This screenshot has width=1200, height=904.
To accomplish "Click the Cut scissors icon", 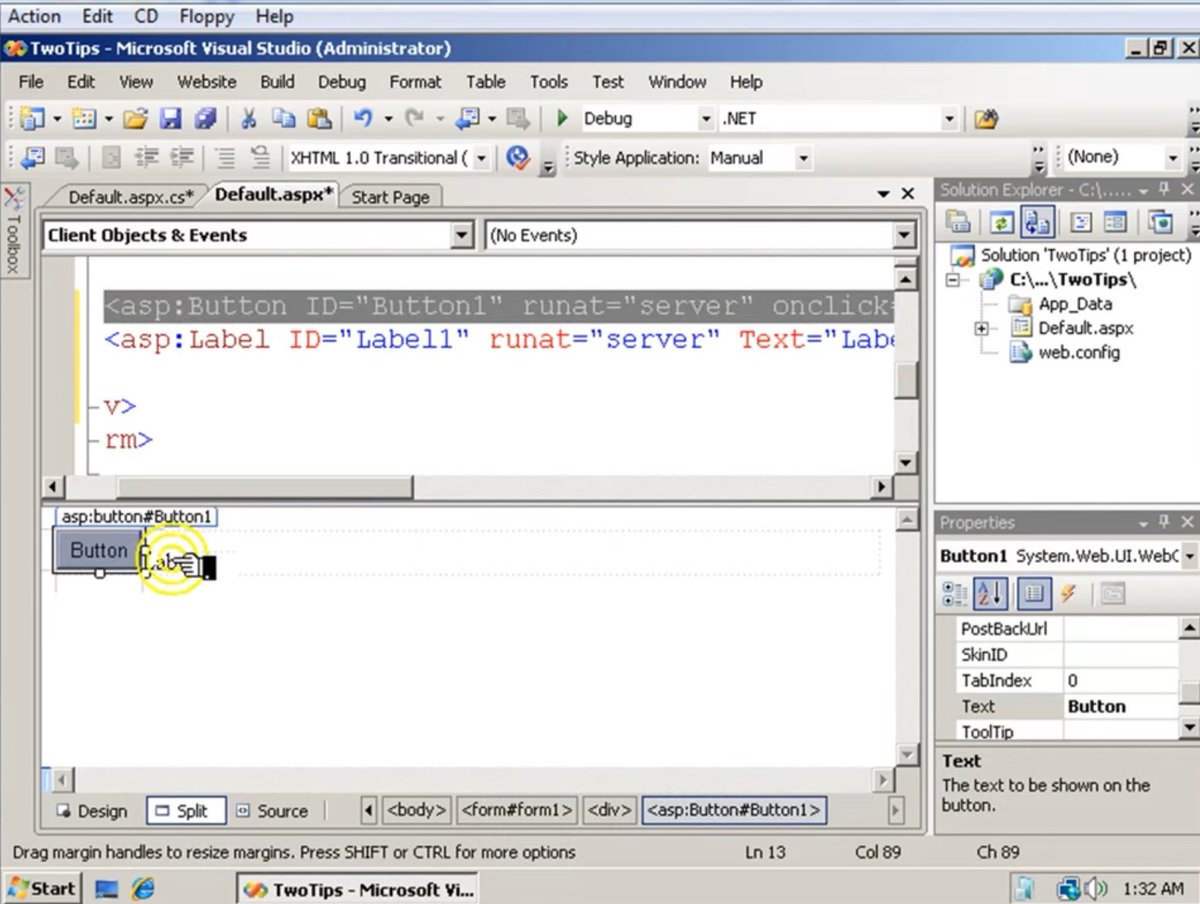I will 249,118.
